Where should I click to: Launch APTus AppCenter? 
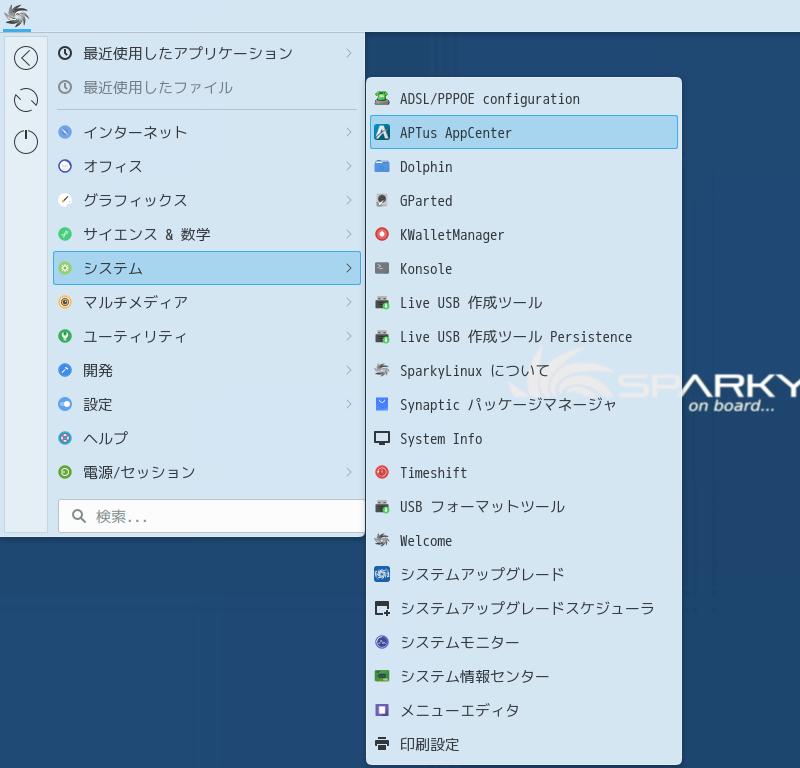coord(524,132)
